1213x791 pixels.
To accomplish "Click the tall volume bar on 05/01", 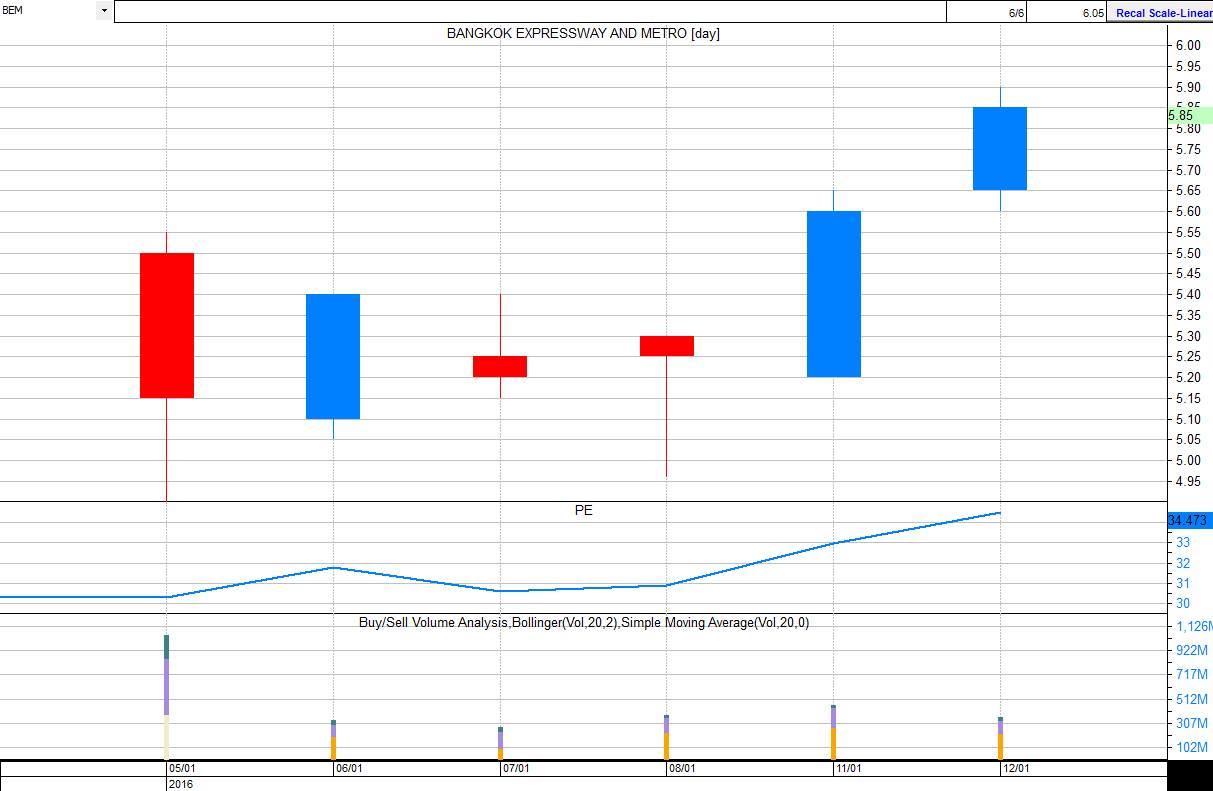I will point(167,697).
